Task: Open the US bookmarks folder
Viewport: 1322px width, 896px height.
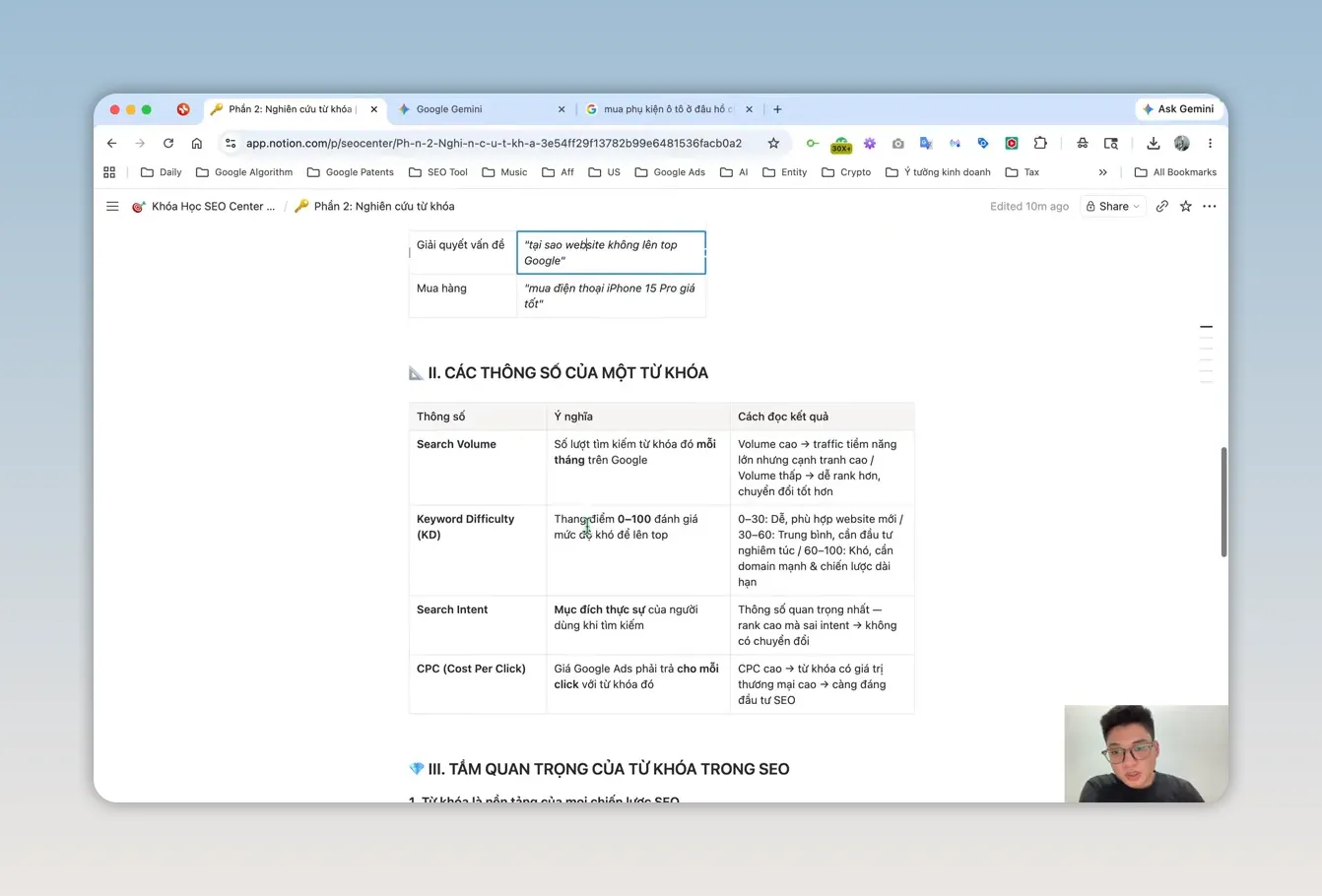Action: coord(605,172)
